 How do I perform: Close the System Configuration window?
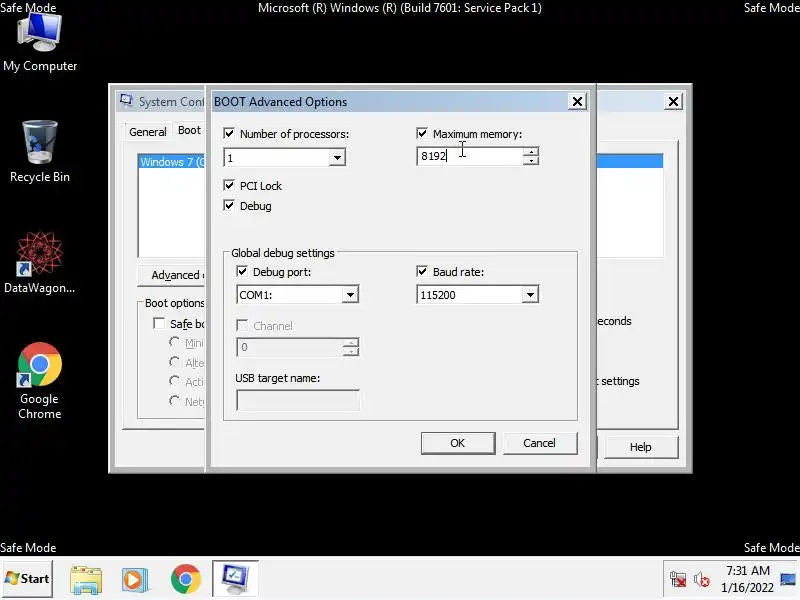pos(673,102)
